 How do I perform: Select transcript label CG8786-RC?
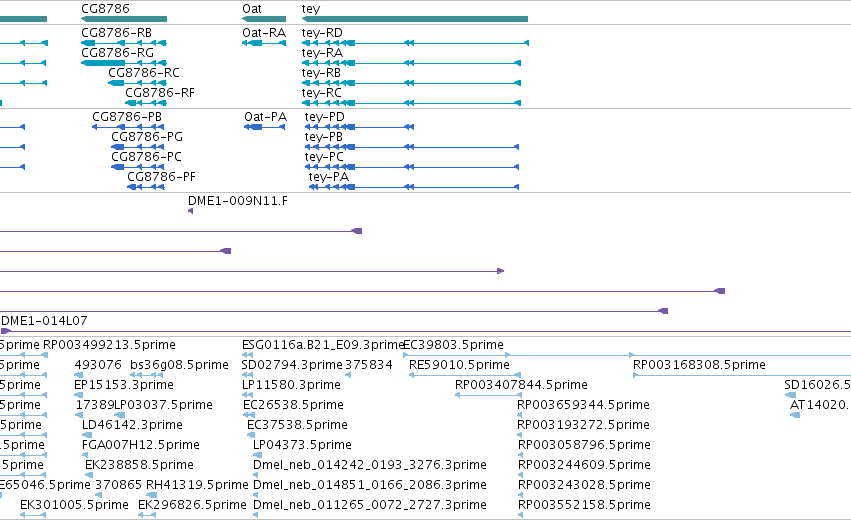pyautogui.click(x=144, y=73)
